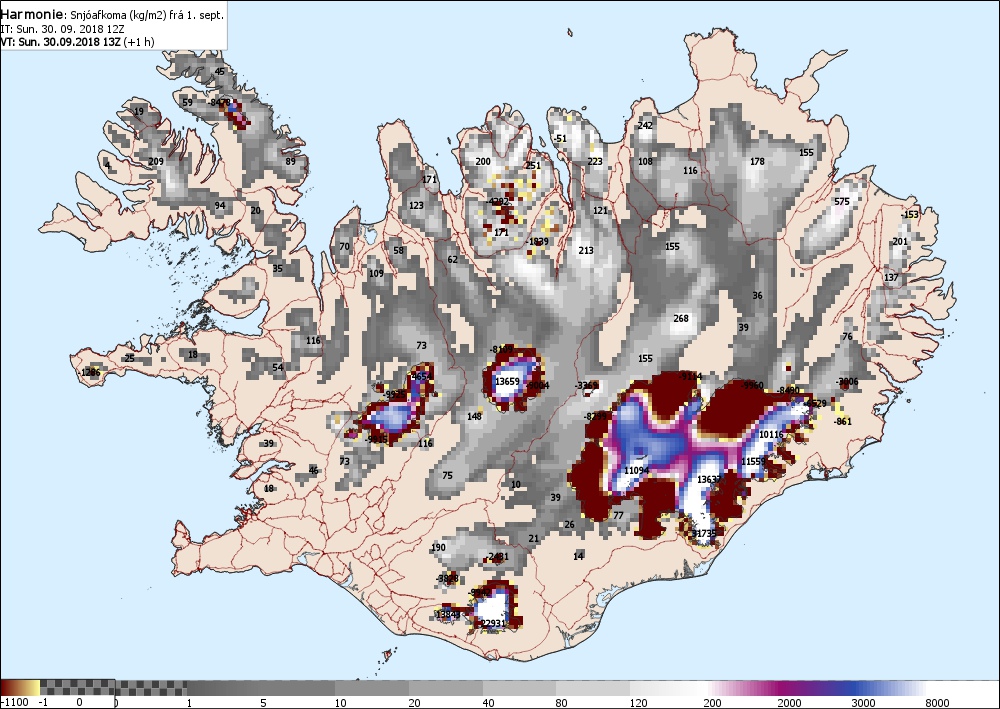1000x709 pixels.
Task: Select the 137 value in the east
Action: [891, 277]
